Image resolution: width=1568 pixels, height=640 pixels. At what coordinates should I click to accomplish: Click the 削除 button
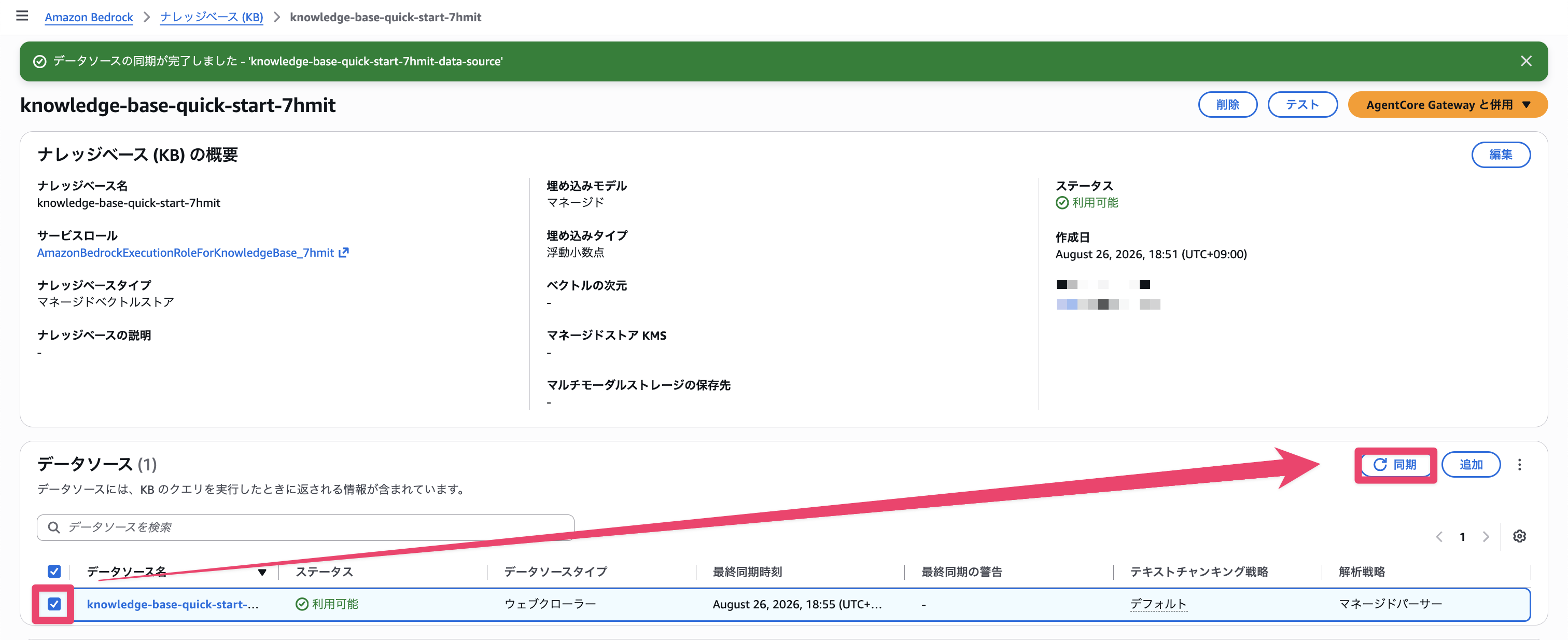coord(1228,105)
